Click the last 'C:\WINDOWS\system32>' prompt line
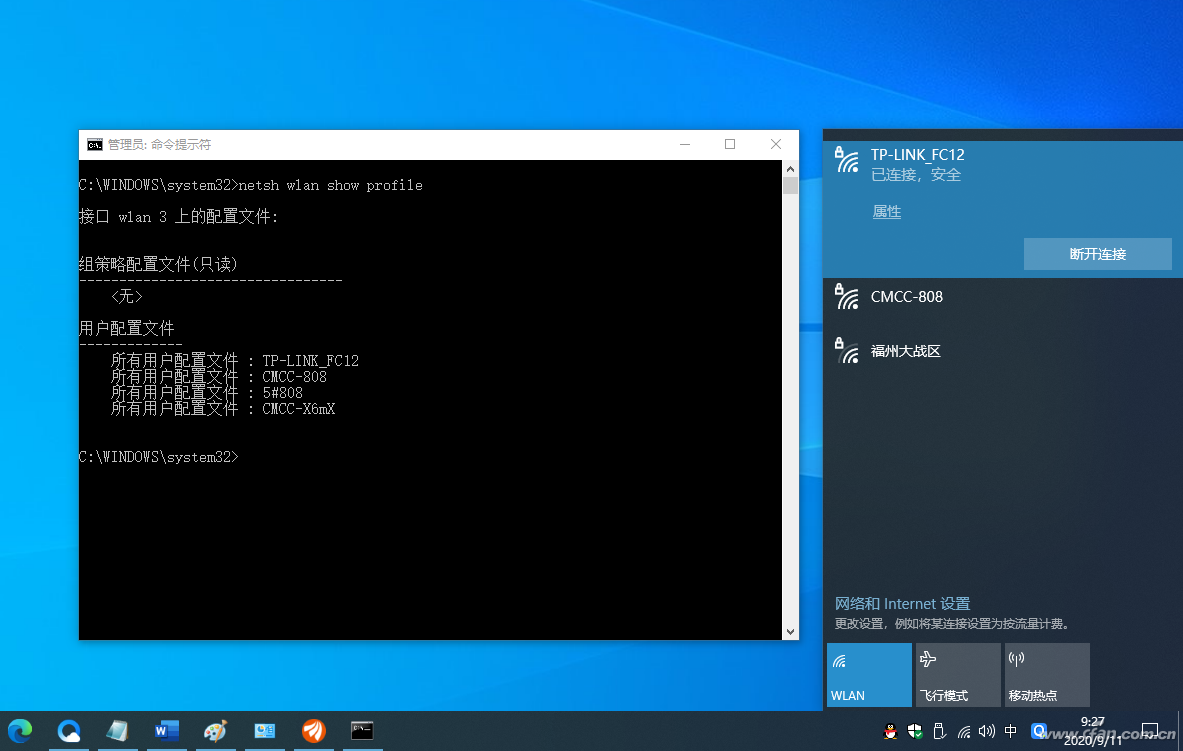The width and height of the screenshot is (1183, 751). pos(158,457)
